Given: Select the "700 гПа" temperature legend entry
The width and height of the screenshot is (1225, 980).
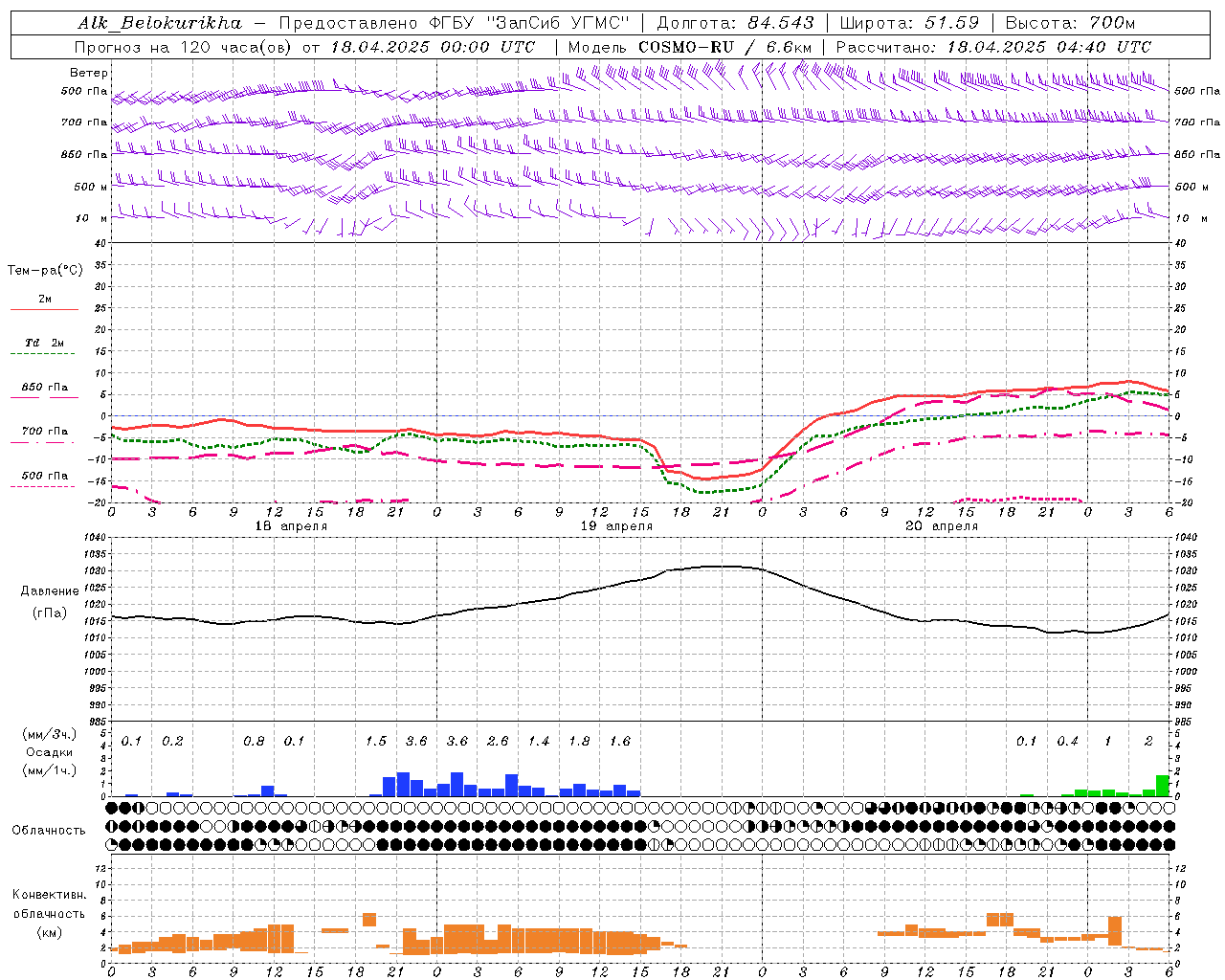Looking at the screenshot, I should coord(45,432).
